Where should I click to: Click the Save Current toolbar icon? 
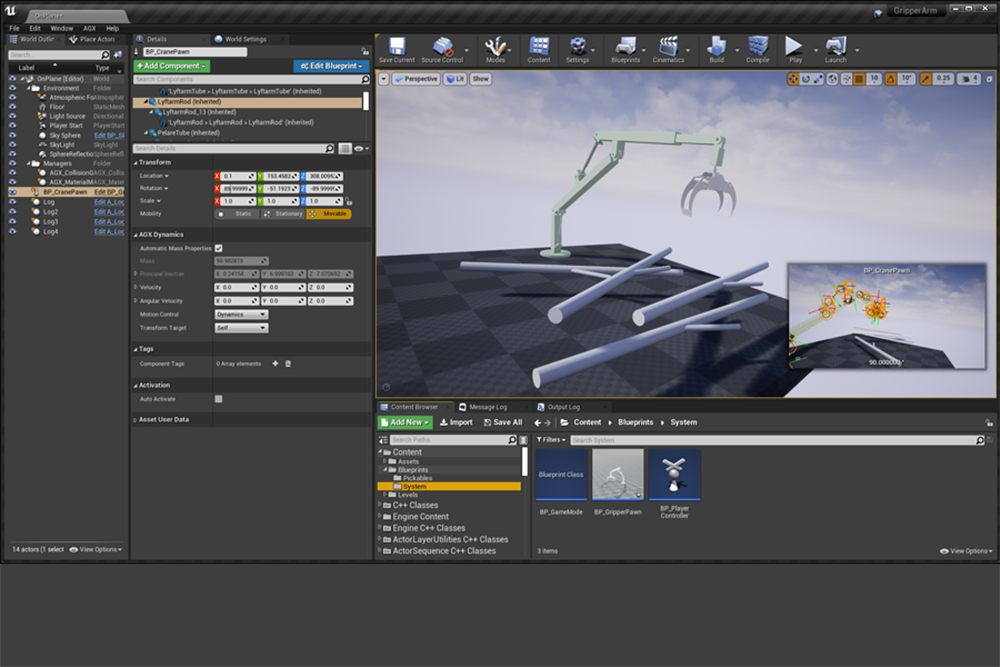(397, 50)
